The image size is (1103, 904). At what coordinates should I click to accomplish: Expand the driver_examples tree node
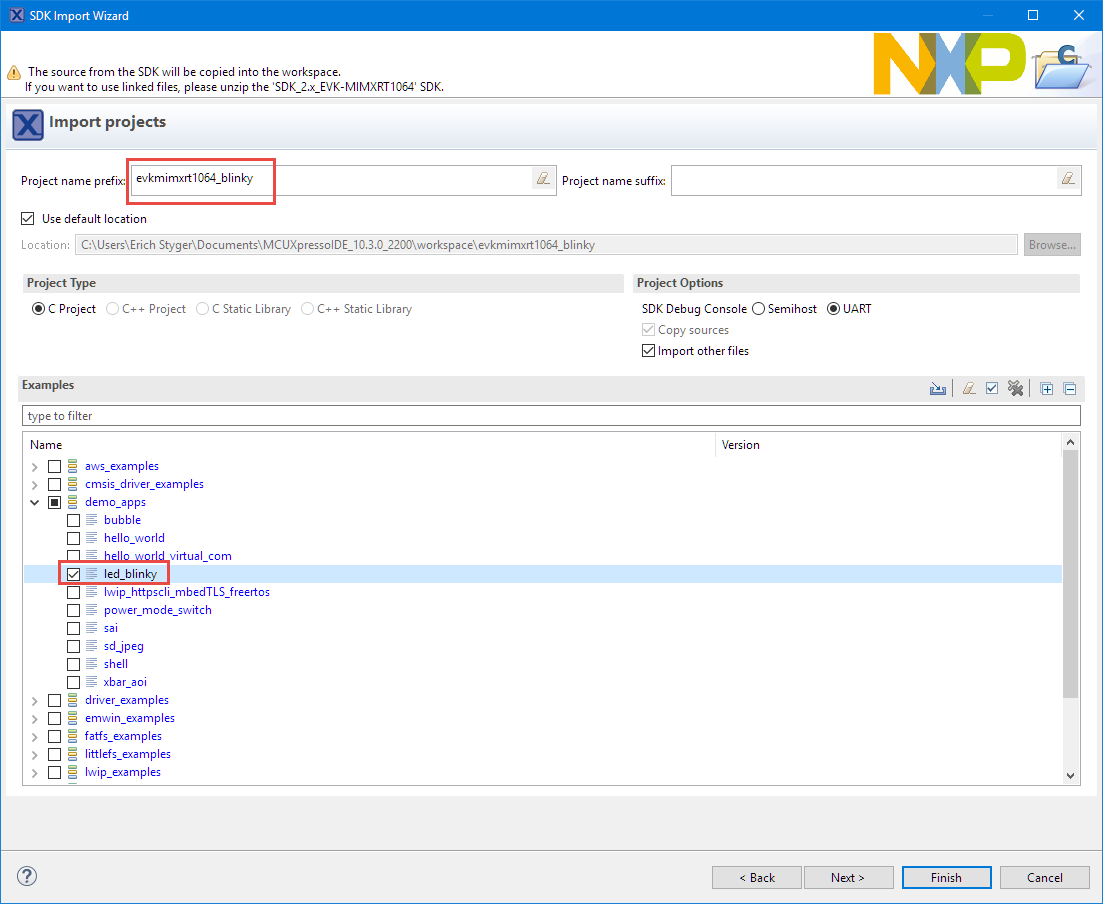pyautogui.click(x=35, y=701)
